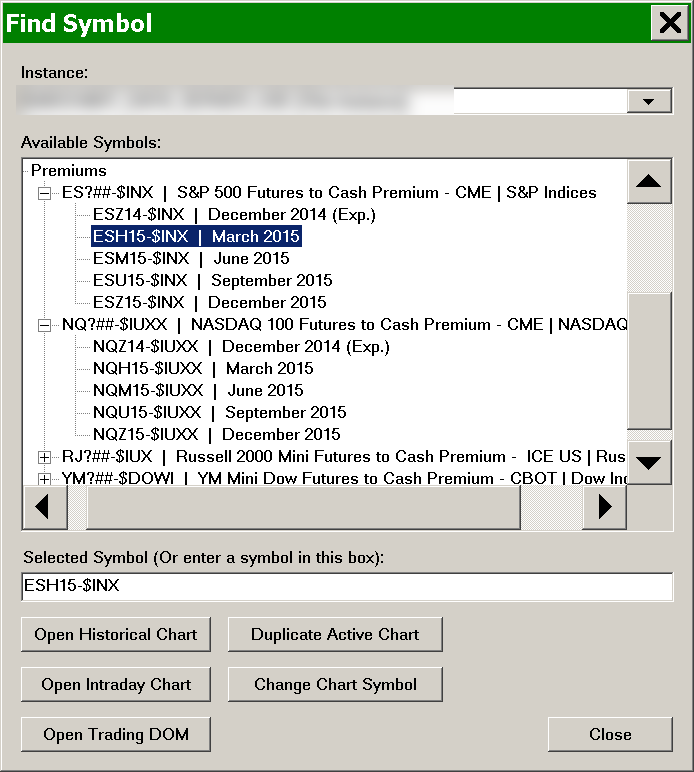Select NQZ14-$IUXX December 2014 (Exp.)

point(241,347)
